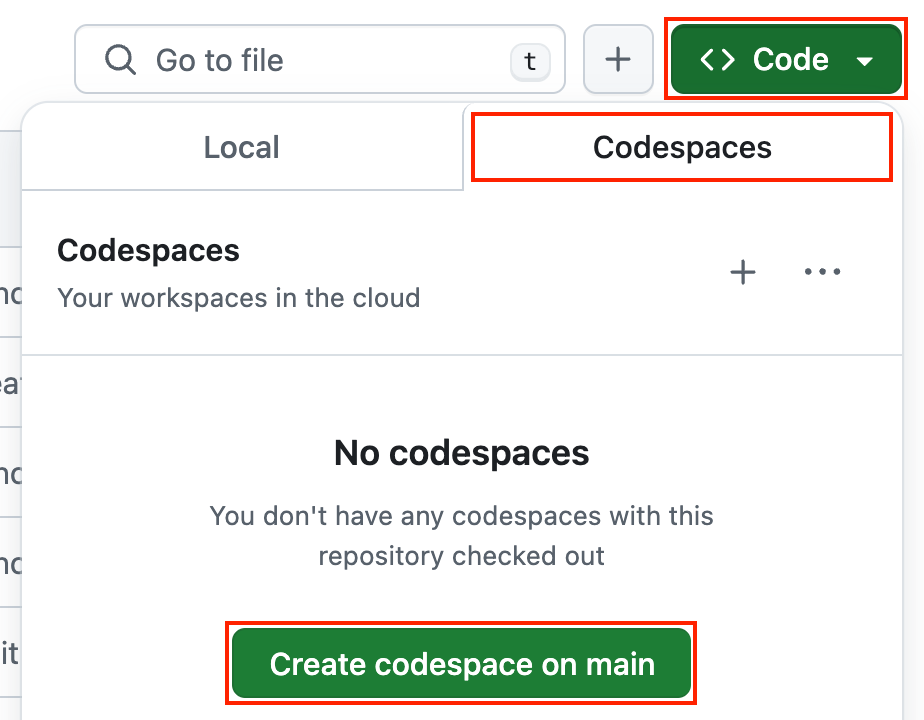The image size is (924, 720).
Task: Click inside the Go to file search field
Action: pos(300,59)
